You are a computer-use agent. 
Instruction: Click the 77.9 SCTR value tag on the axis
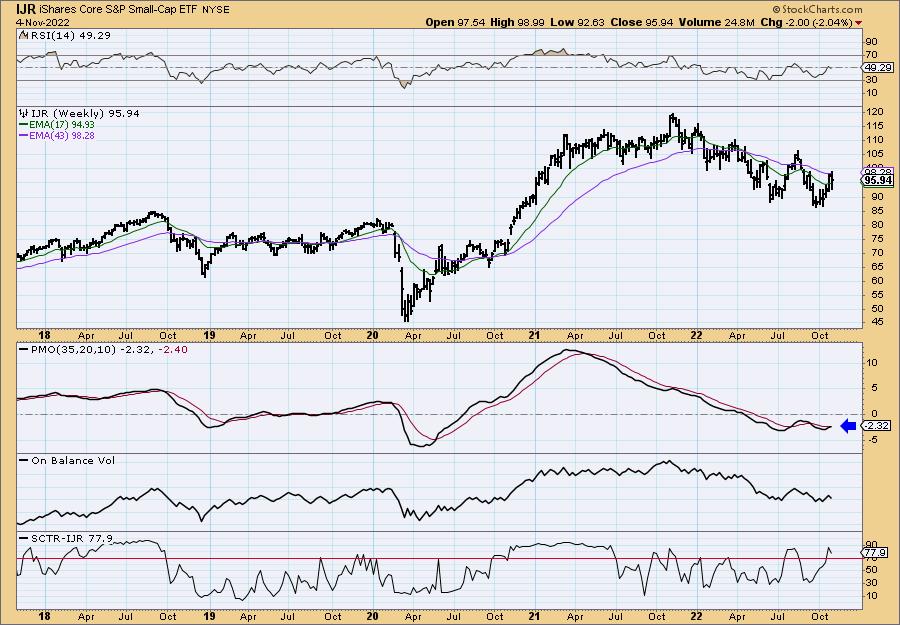click(x=876, y=553)
